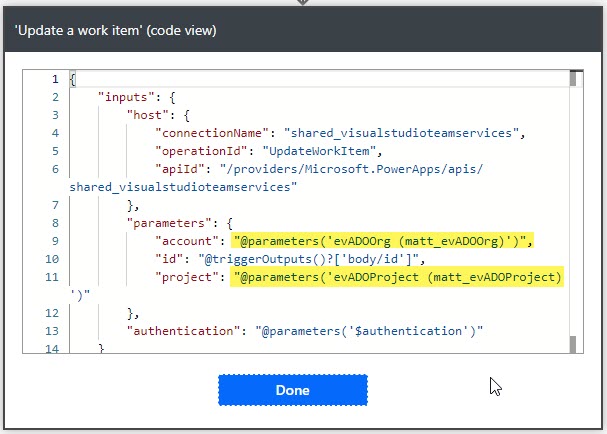Click the code editor scrollbar top thumb

(x=573, y=79)
